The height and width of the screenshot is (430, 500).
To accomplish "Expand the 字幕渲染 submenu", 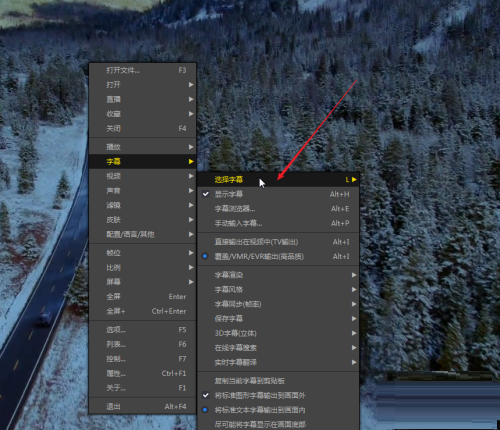I will 279,275.
